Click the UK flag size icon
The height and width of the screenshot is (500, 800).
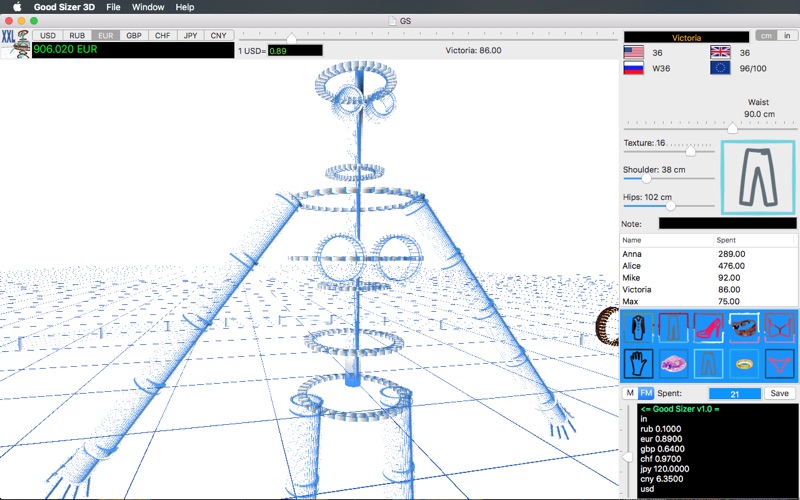pos(720,53)
